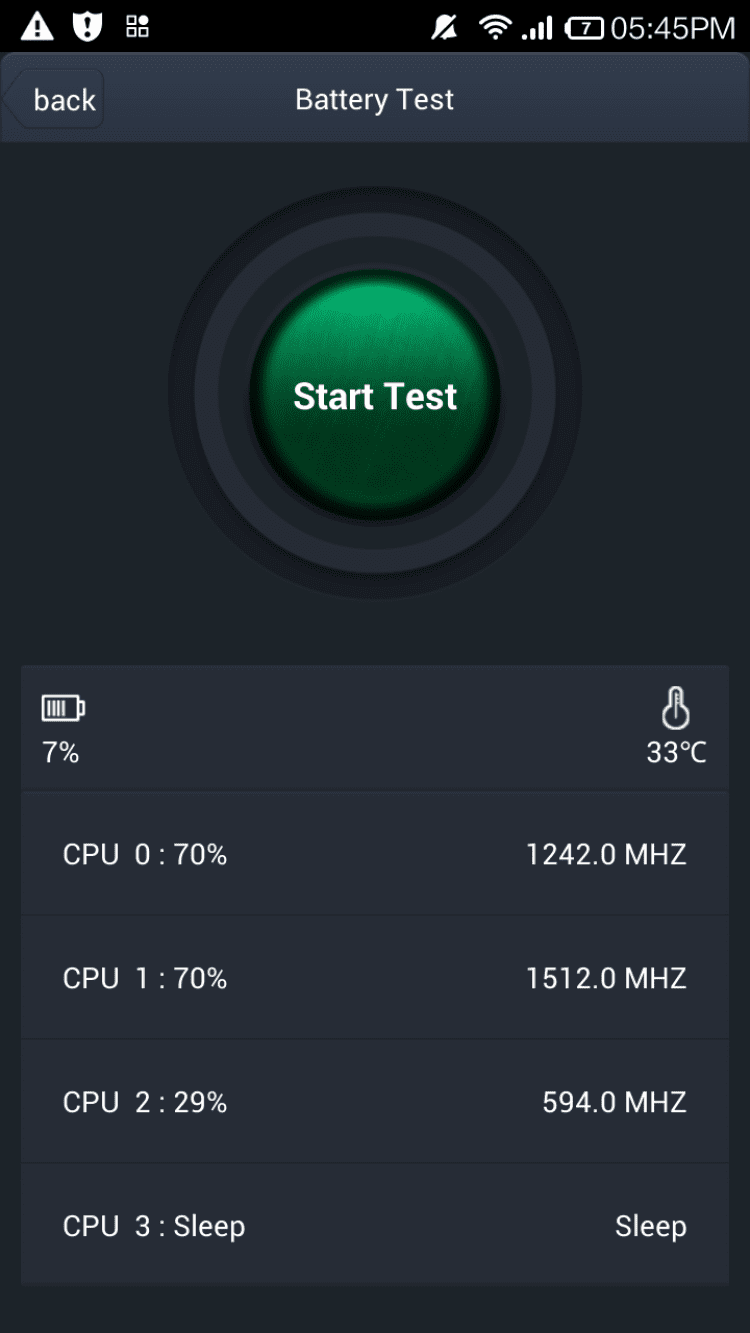This screenshot has height=1333, width=750.
Task: Select the CPU 1 : 70% row
Action: [x=374, y=978]
